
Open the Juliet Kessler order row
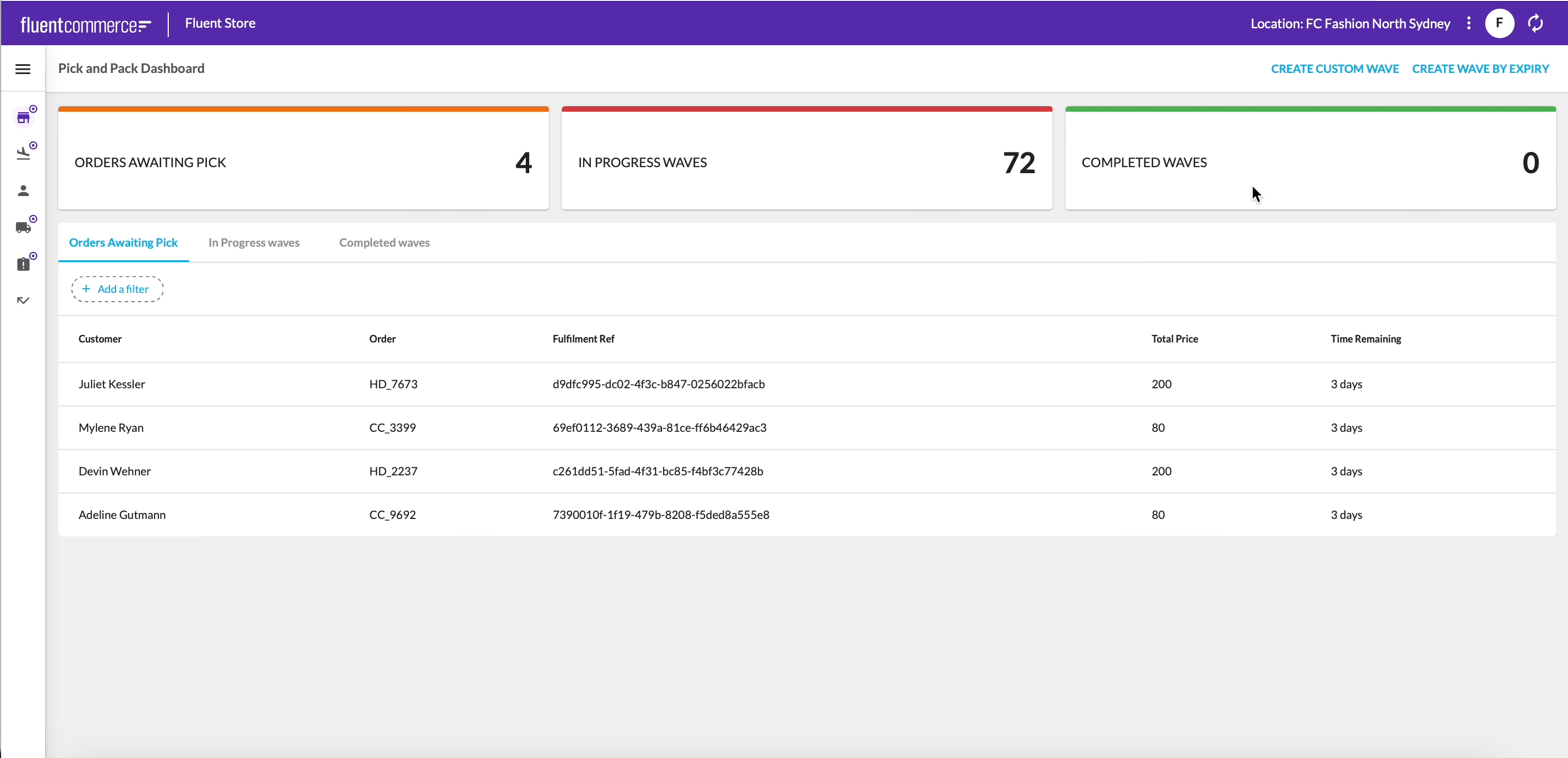[x=112, y=384]
